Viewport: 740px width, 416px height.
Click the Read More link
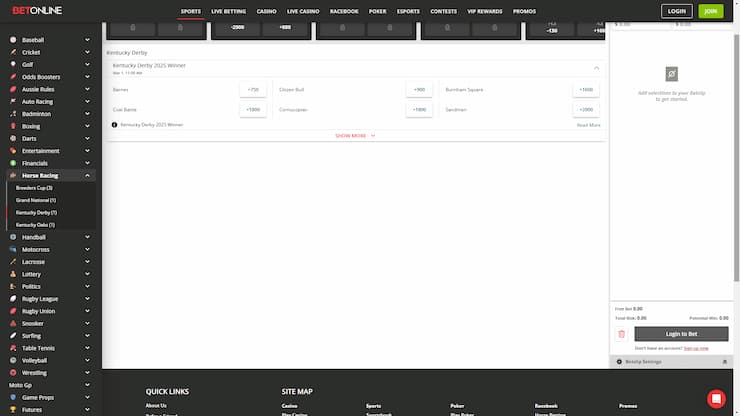pos(589,125)
